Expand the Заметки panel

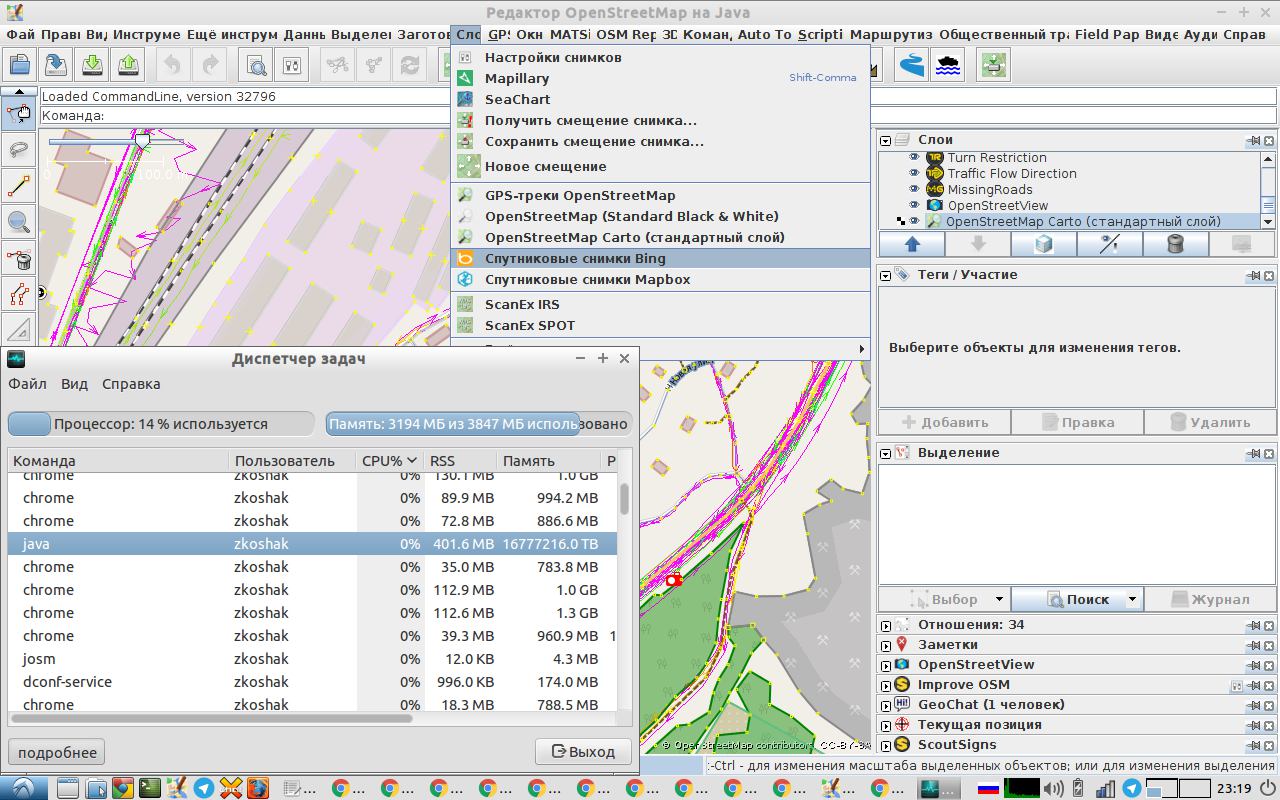click(885, 645)
